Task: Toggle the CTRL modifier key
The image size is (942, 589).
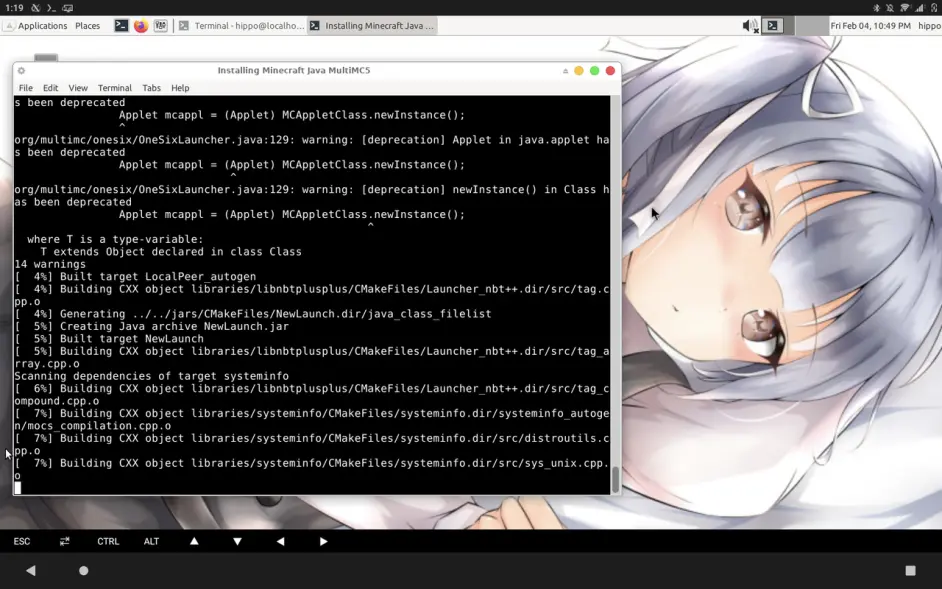Action: coord(108,542)
